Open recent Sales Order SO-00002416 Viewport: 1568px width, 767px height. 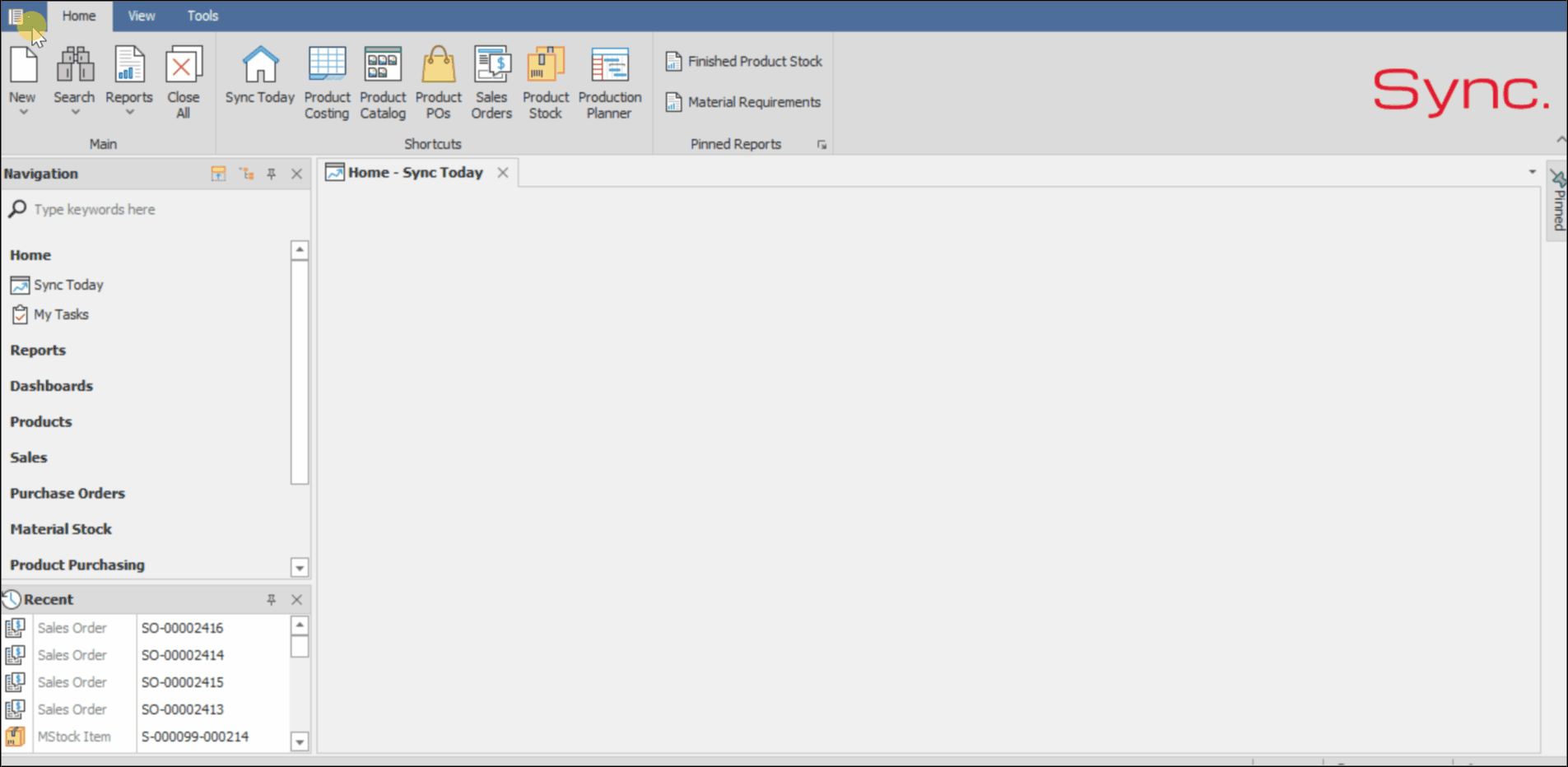click(x=146, y=628)
